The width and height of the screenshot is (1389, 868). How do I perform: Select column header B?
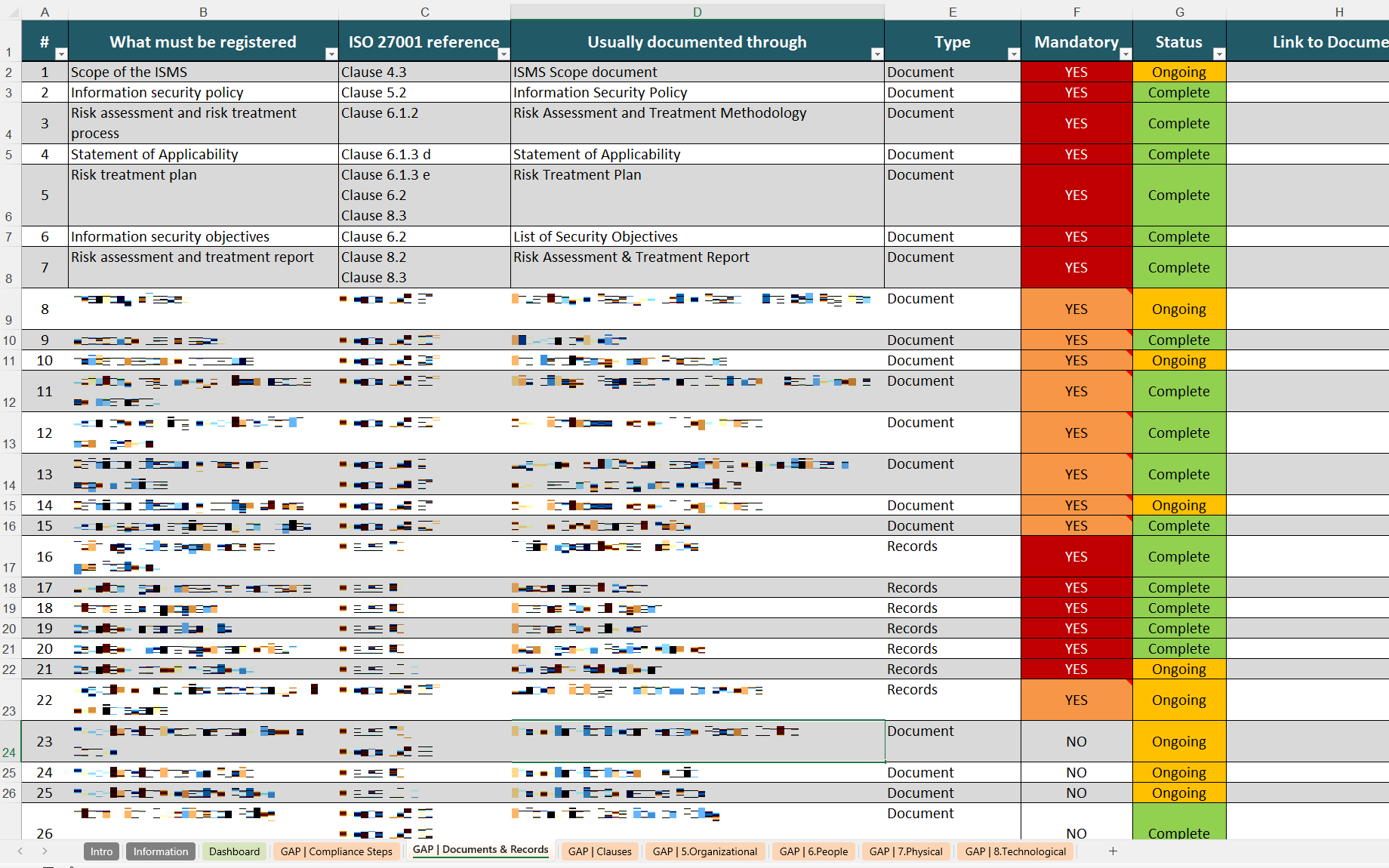click(202, 12)
